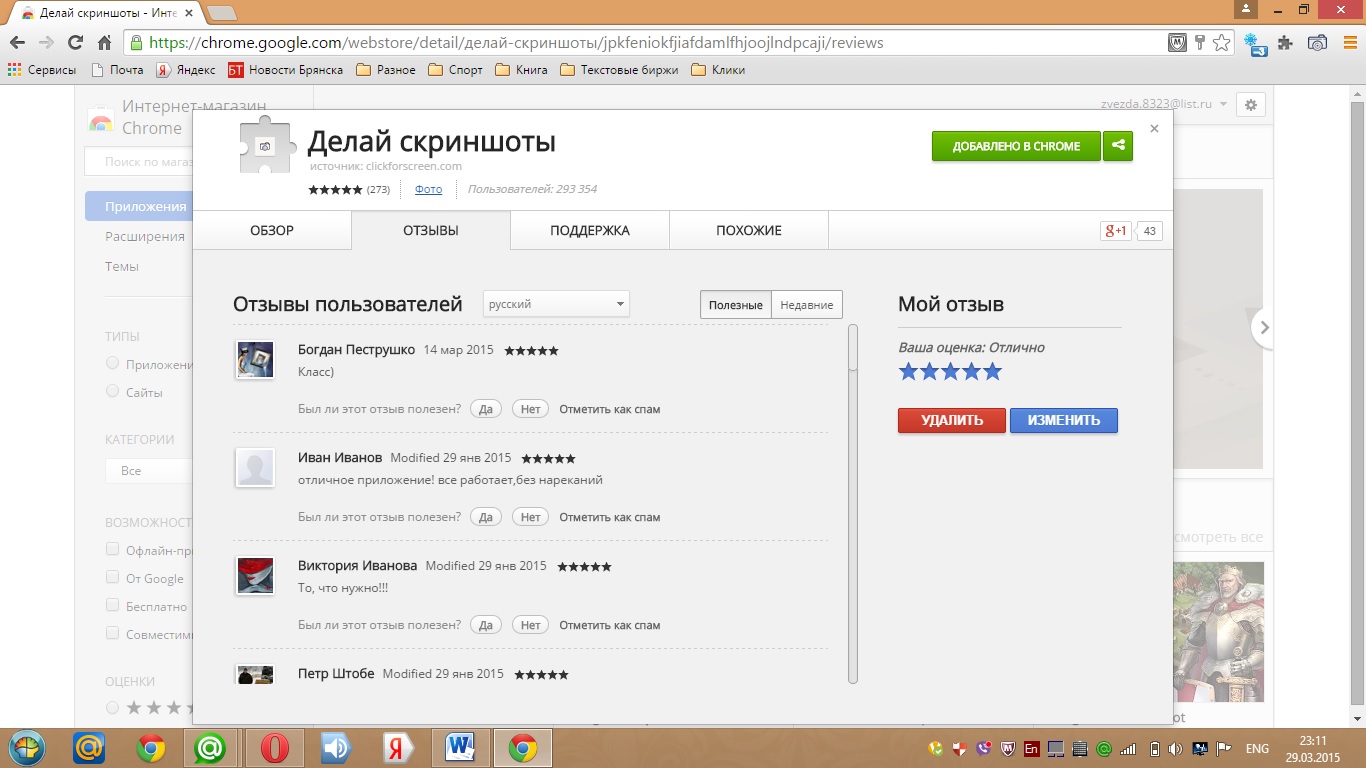Viewport: 1366px width, 768px height.
Task: Open Расширения in the store sidebar
Action: click(x=145, y=236)
